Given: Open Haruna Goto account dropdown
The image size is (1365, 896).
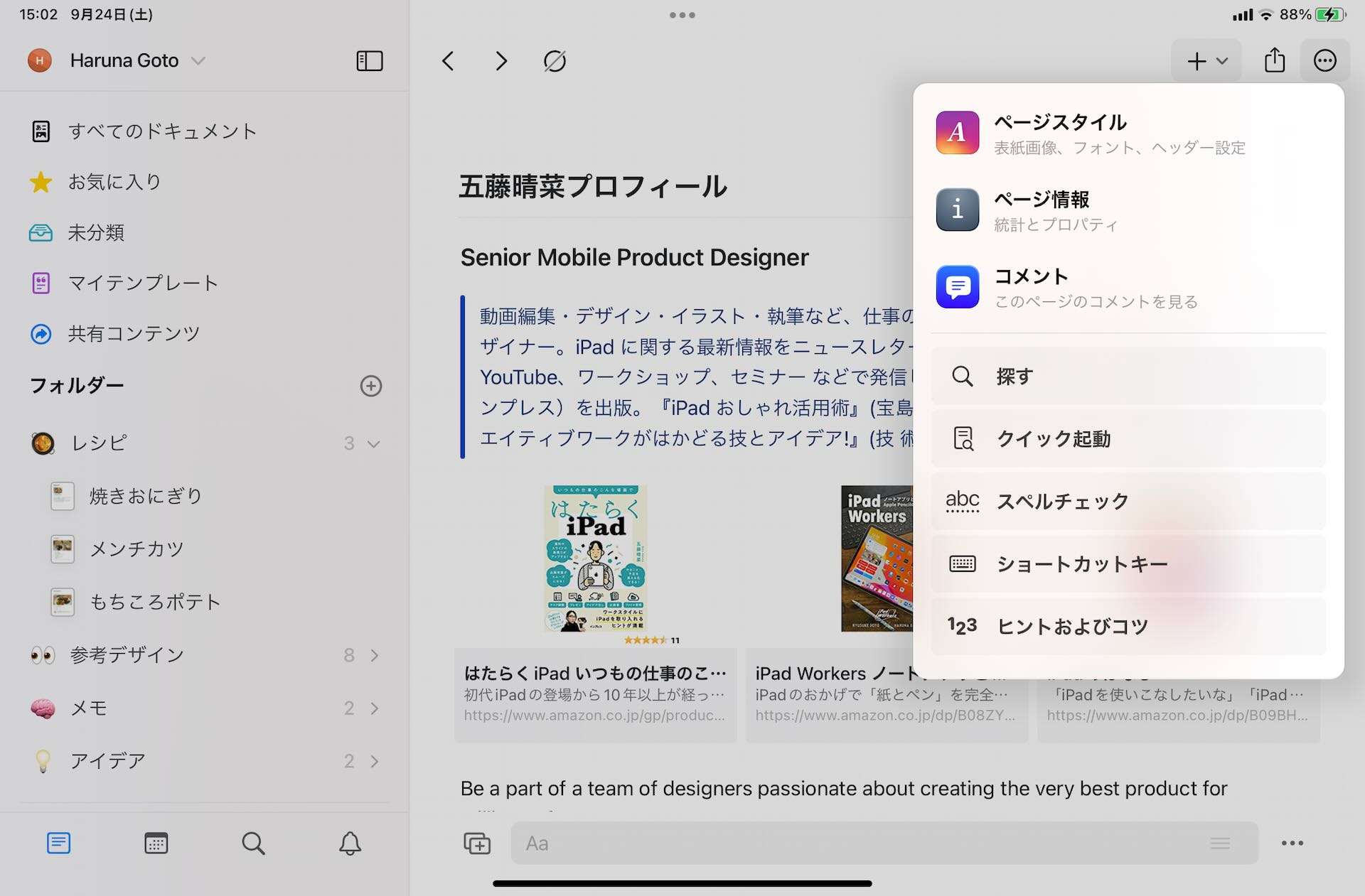Looking at the screenshot, I should tap(117, 61).
